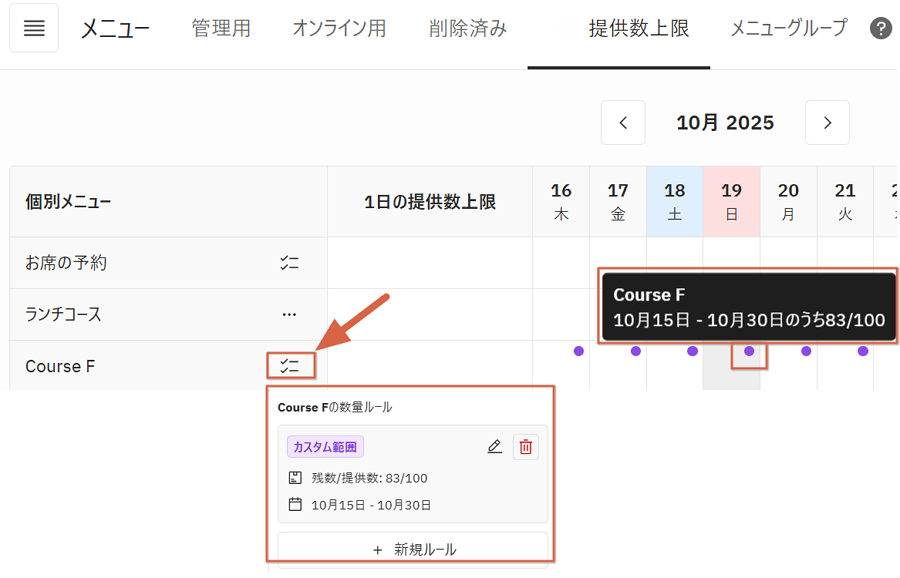Click the Course F dot under day 17
This screenshot has height=578, width=900.
(x=635, y=351)
